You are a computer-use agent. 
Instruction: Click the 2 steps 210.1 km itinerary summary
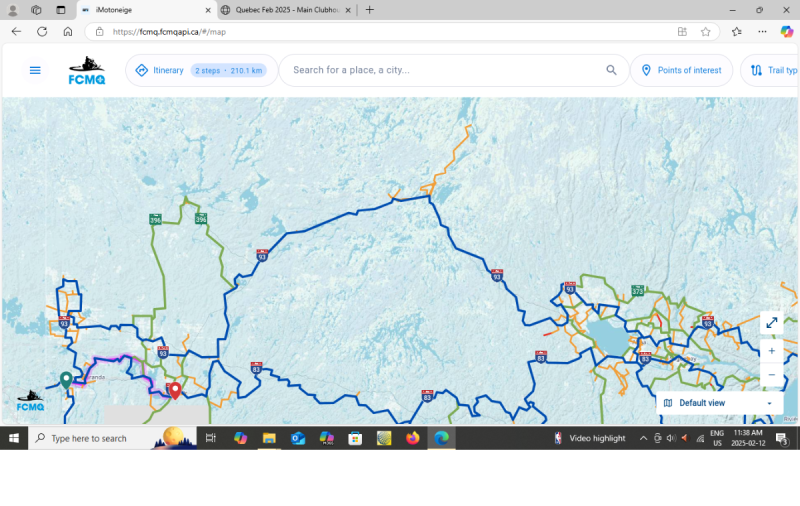pyautogui.click(x=228, y=71)
